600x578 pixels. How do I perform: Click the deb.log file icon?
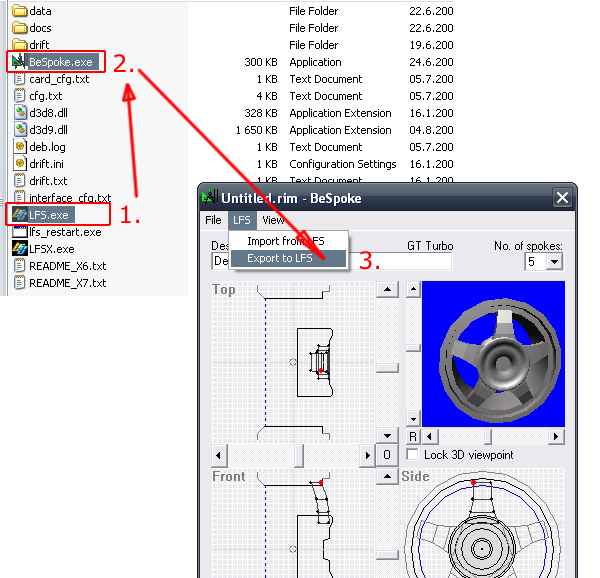(20, 147)
